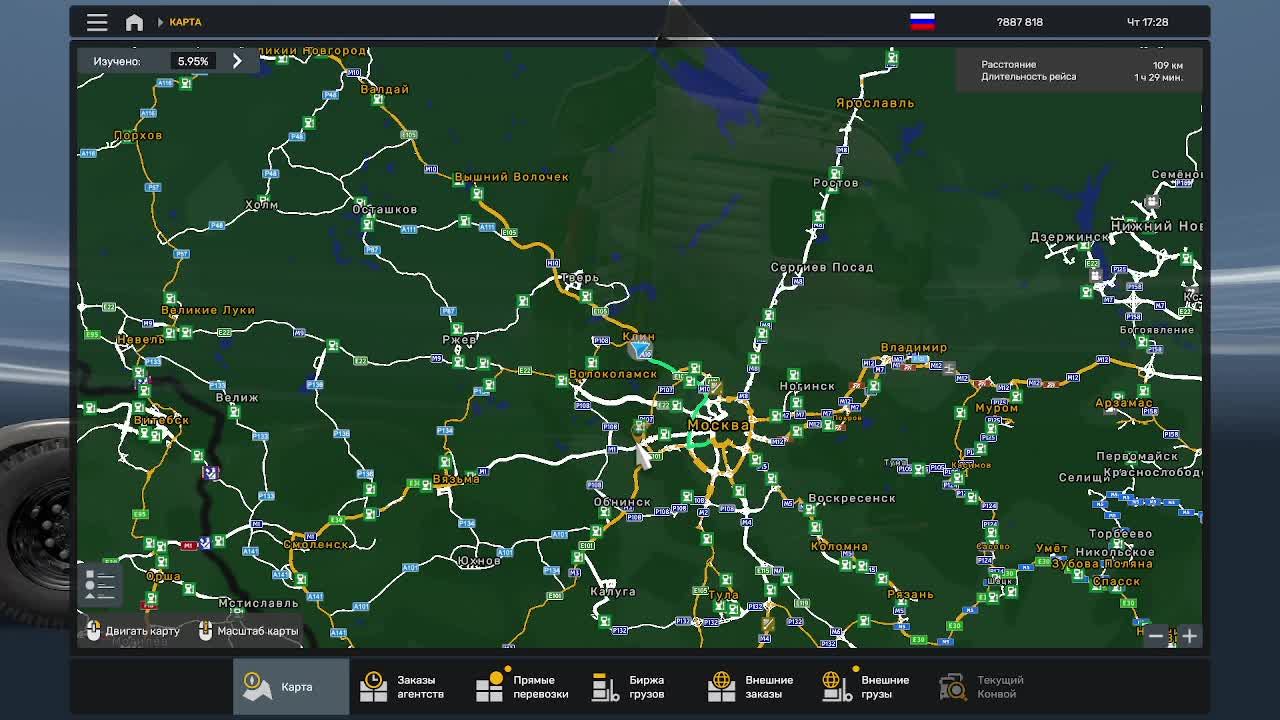
Task: Zoom in the map with plus button
Action: point(1189,635)
